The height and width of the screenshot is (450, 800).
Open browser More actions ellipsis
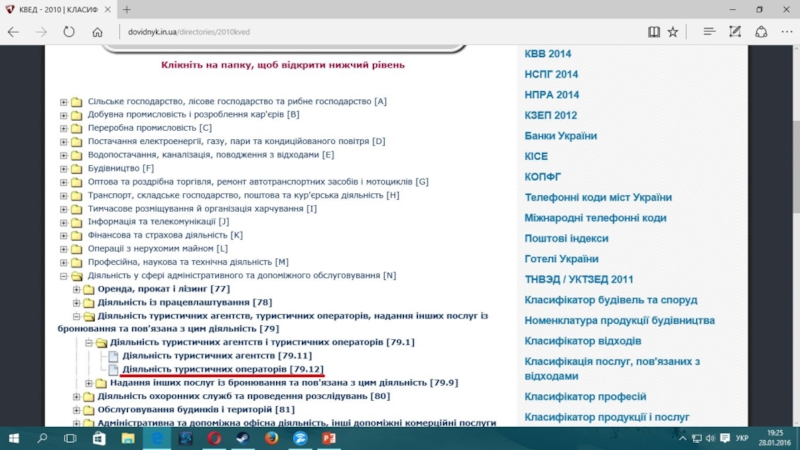pos(787,32)
